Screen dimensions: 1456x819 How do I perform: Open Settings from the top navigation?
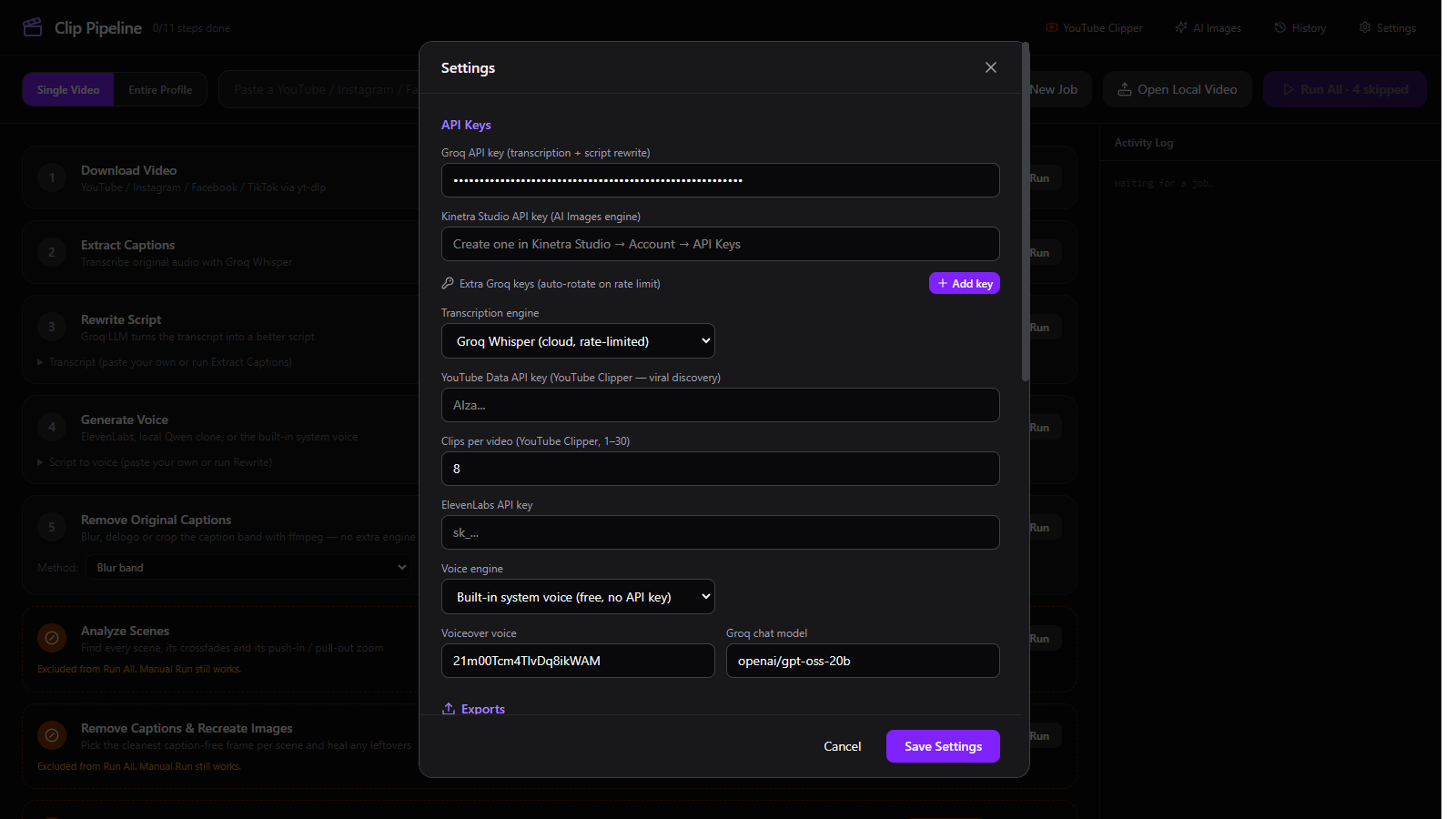[x=1387, y=28]
